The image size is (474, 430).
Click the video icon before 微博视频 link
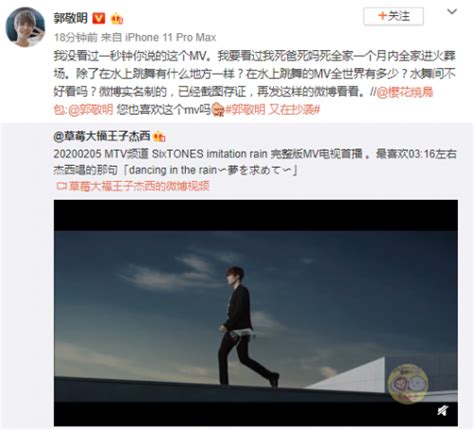coord(62,186)
